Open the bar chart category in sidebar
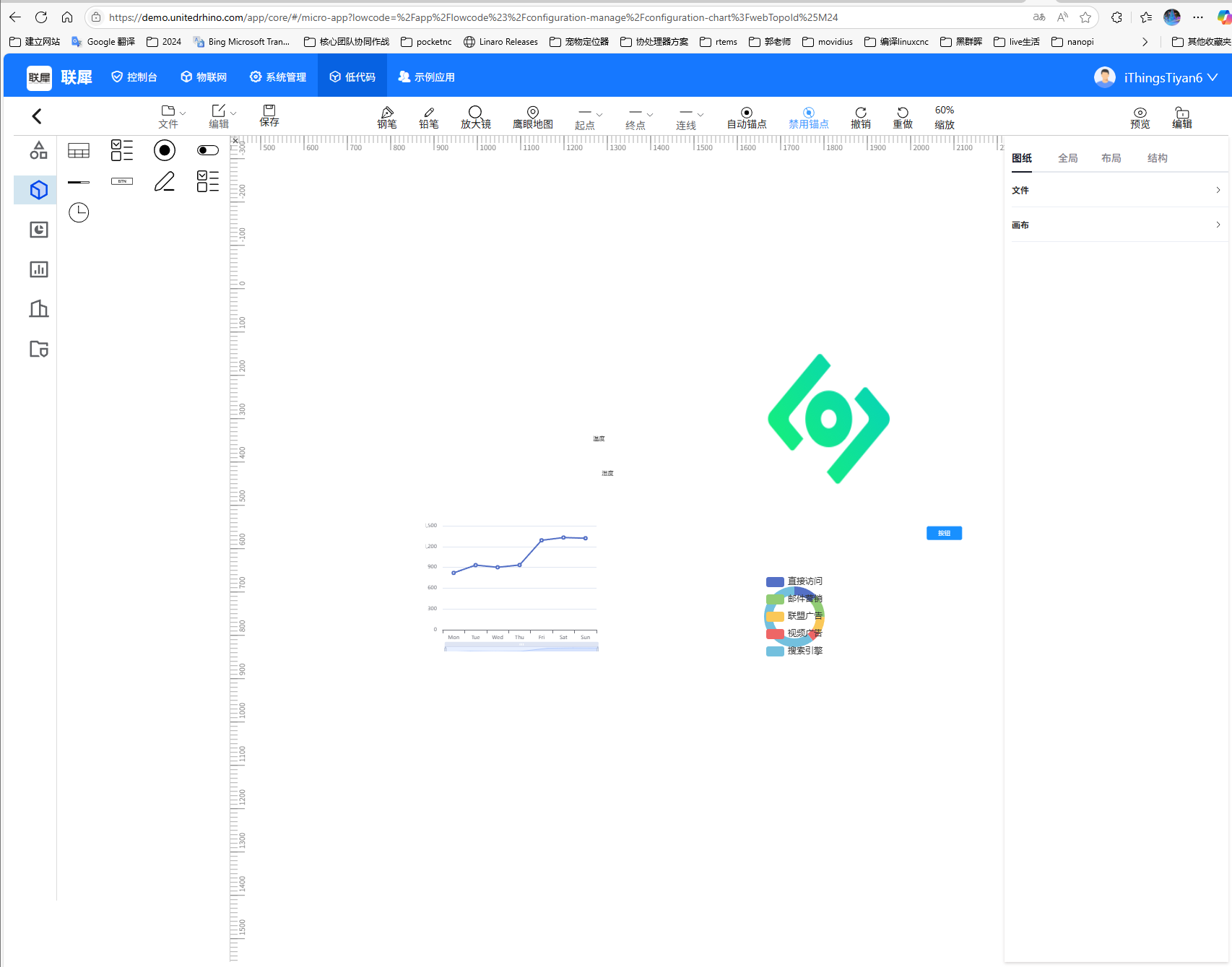The width and height of the screenshot is (1232, 967). click(x=39, y=269)
